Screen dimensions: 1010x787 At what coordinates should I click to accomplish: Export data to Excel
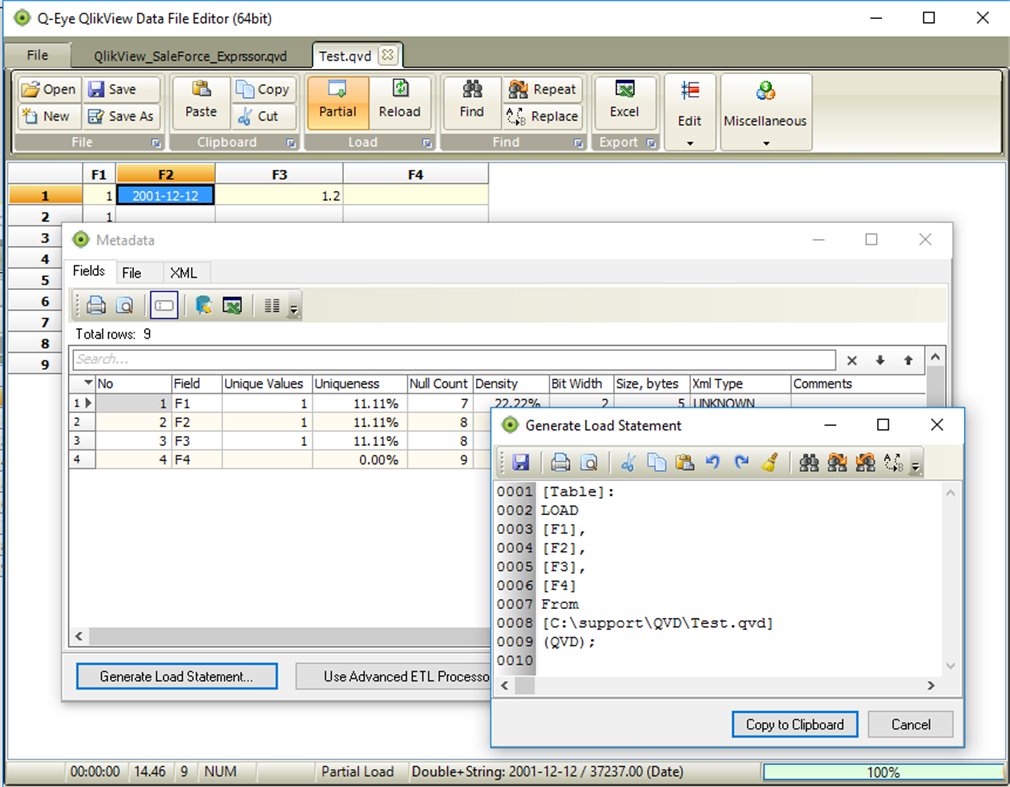tap(624, 102)
